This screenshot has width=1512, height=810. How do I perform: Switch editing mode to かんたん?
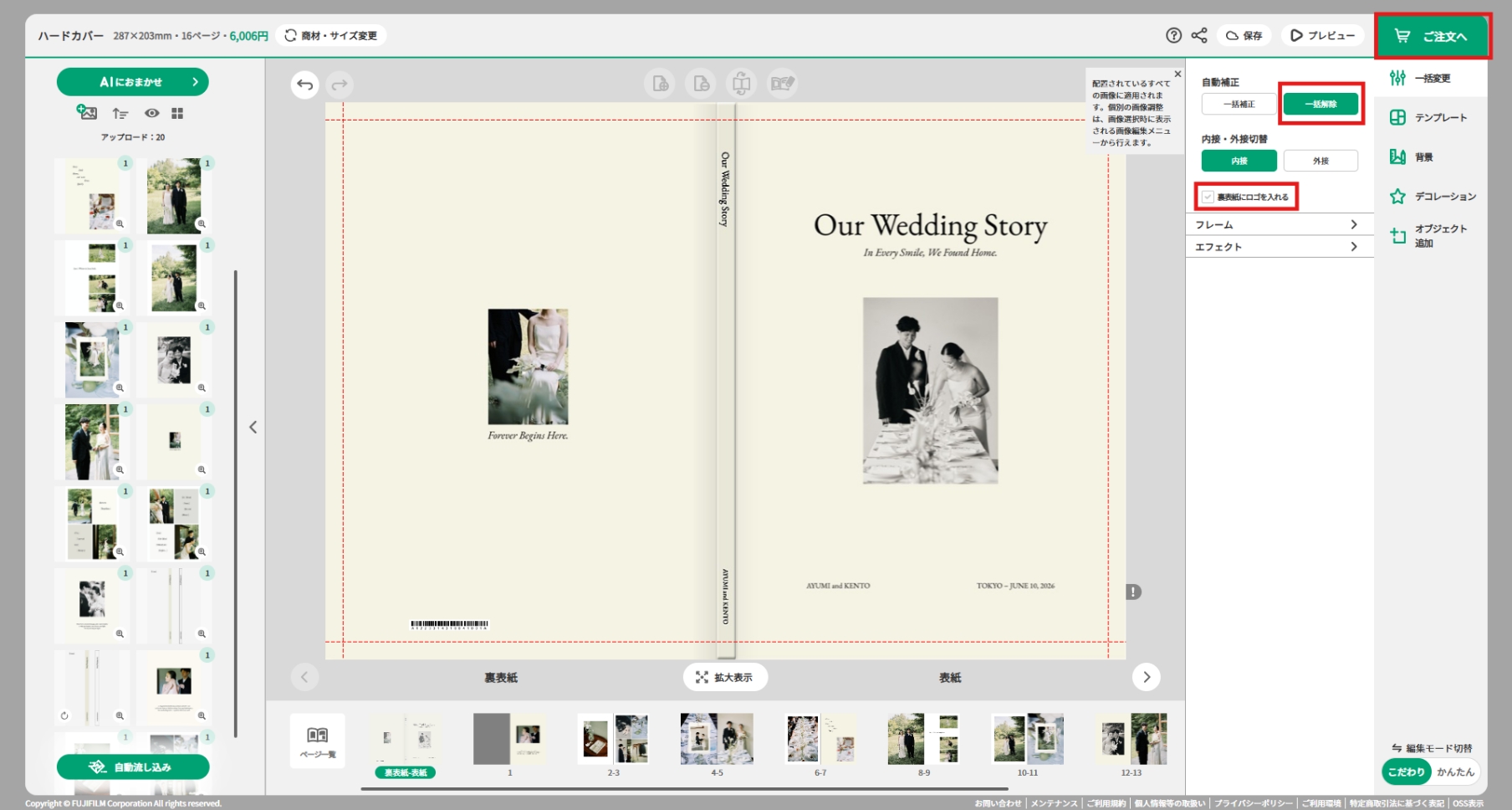1455,772
